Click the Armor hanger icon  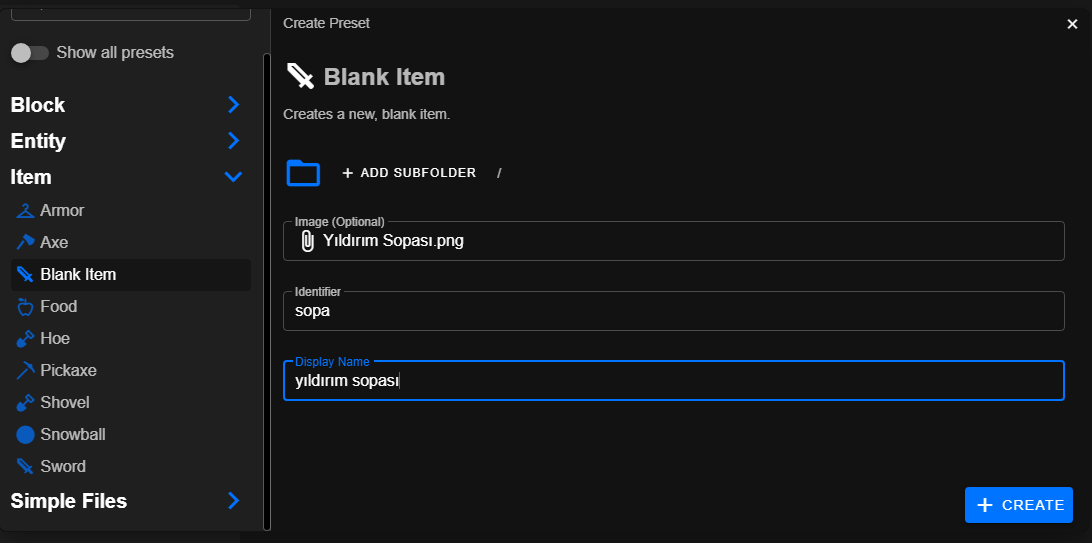click(x=25, y=211)
